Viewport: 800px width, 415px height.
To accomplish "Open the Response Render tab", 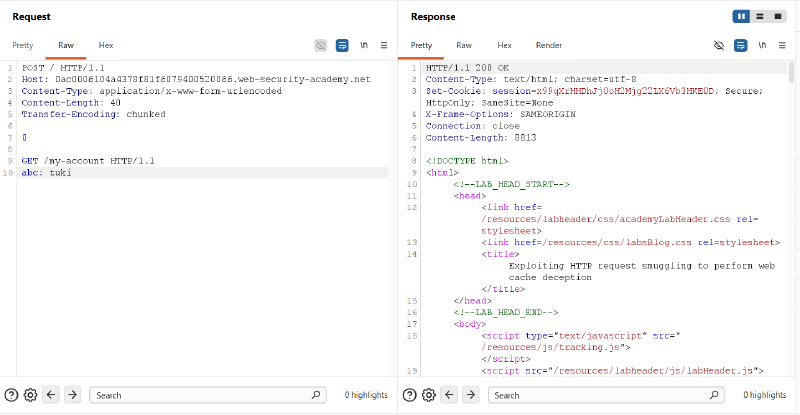I will coord(549,45).
